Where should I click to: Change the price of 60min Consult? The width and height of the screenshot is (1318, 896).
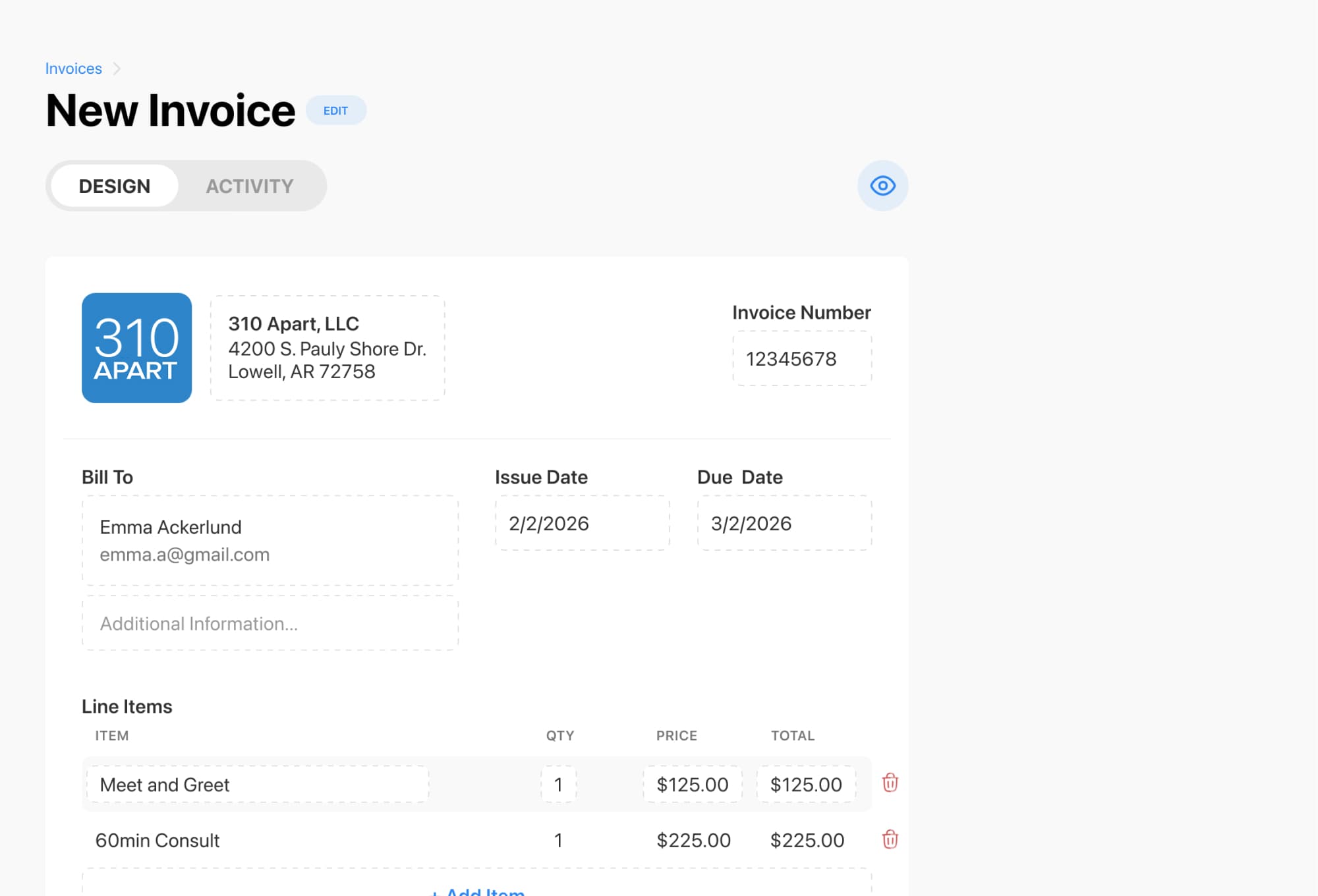coord(692,839)
